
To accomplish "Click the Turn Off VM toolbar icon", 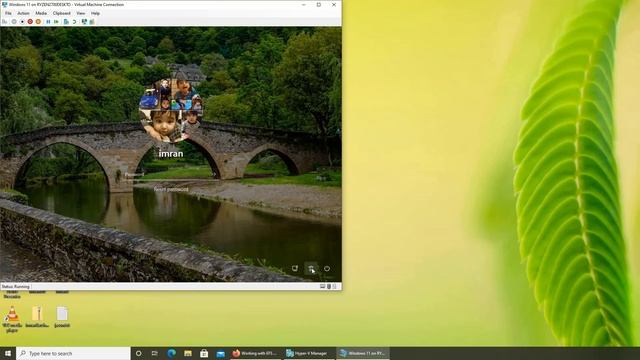I will 22,22.
